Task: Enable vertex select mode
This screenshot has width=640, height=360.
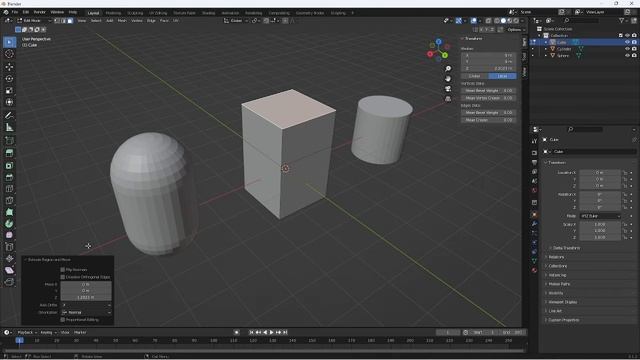Action: pos(57,20)
